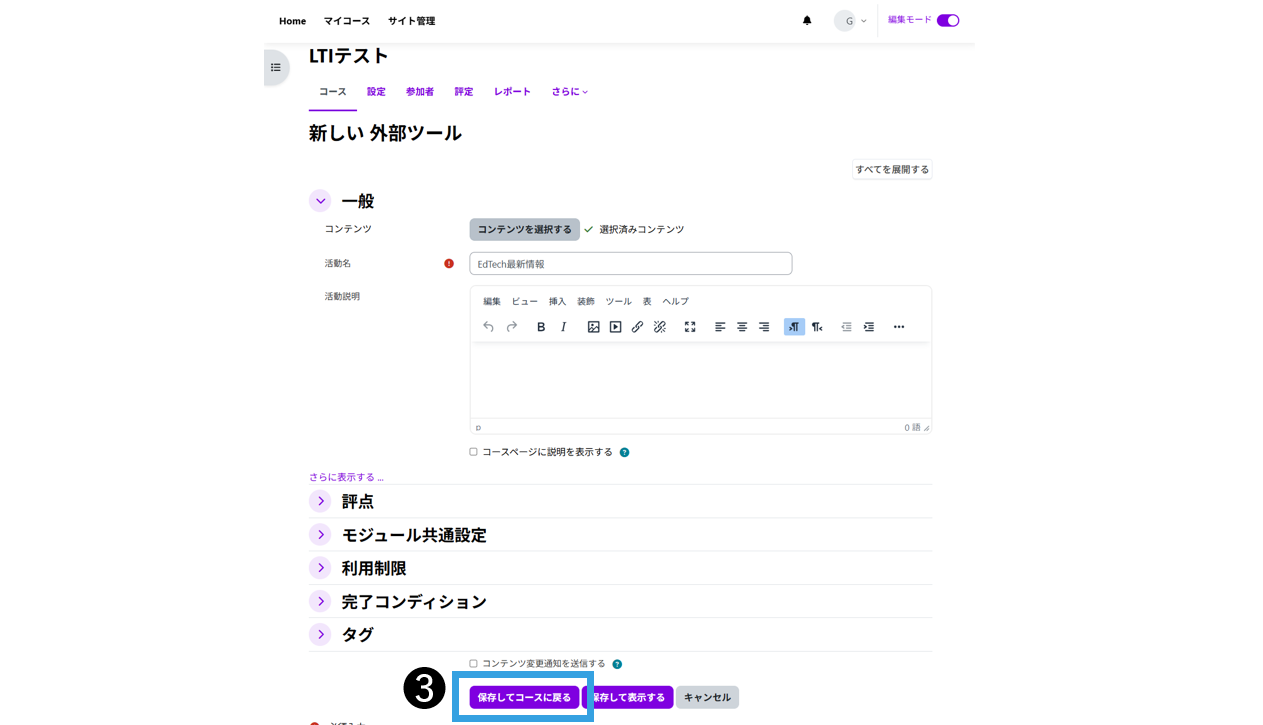Viewport: 1263px width, 725px height.
Task: Center align text in editor
Action: tap(742, 327)
